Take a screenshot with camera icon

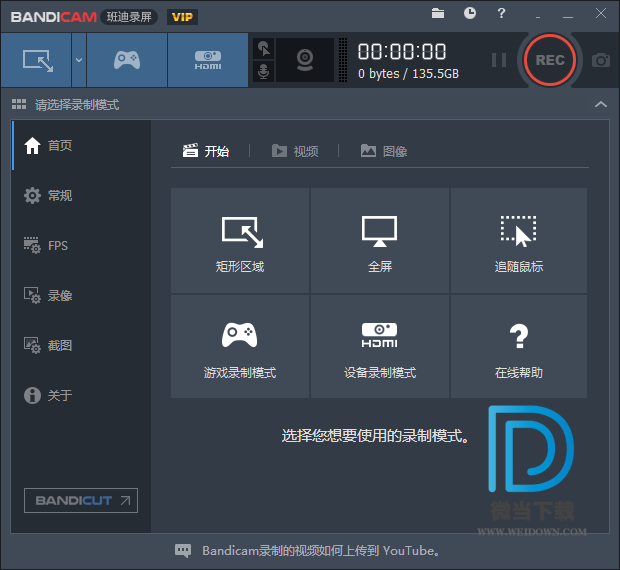(x=601, y=60)
